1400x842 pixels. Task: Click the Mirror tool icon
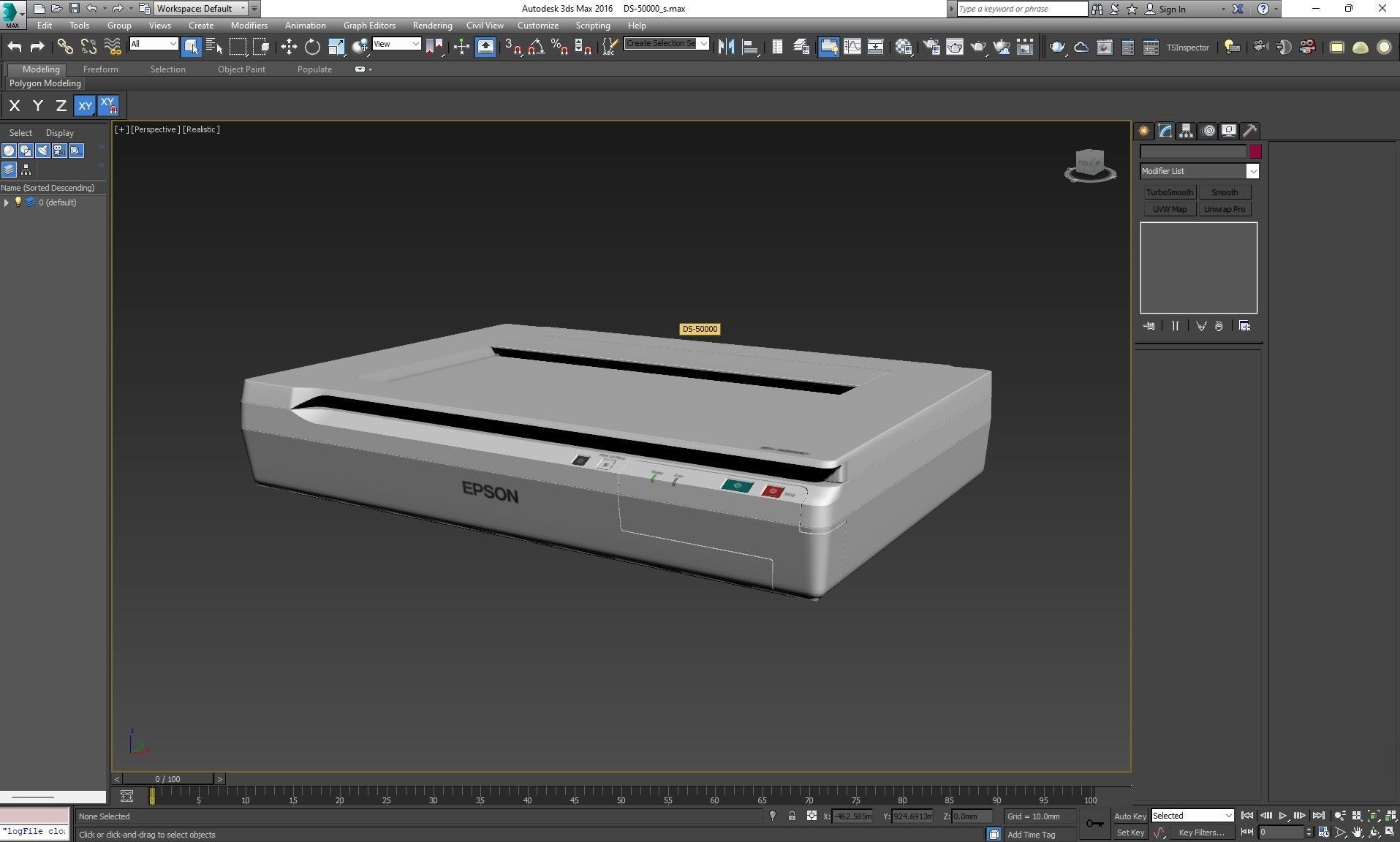pyautogui.click(x=726, y=47)
